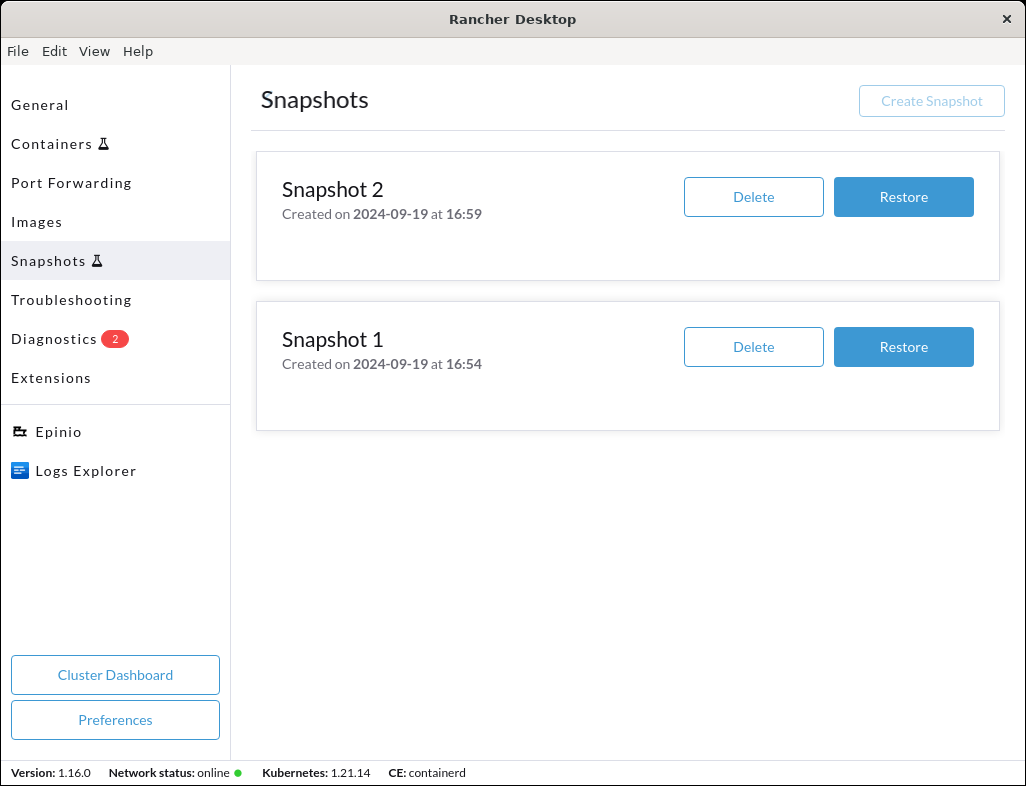Open the File menu

pyautogui.click(x=18, y=51)
